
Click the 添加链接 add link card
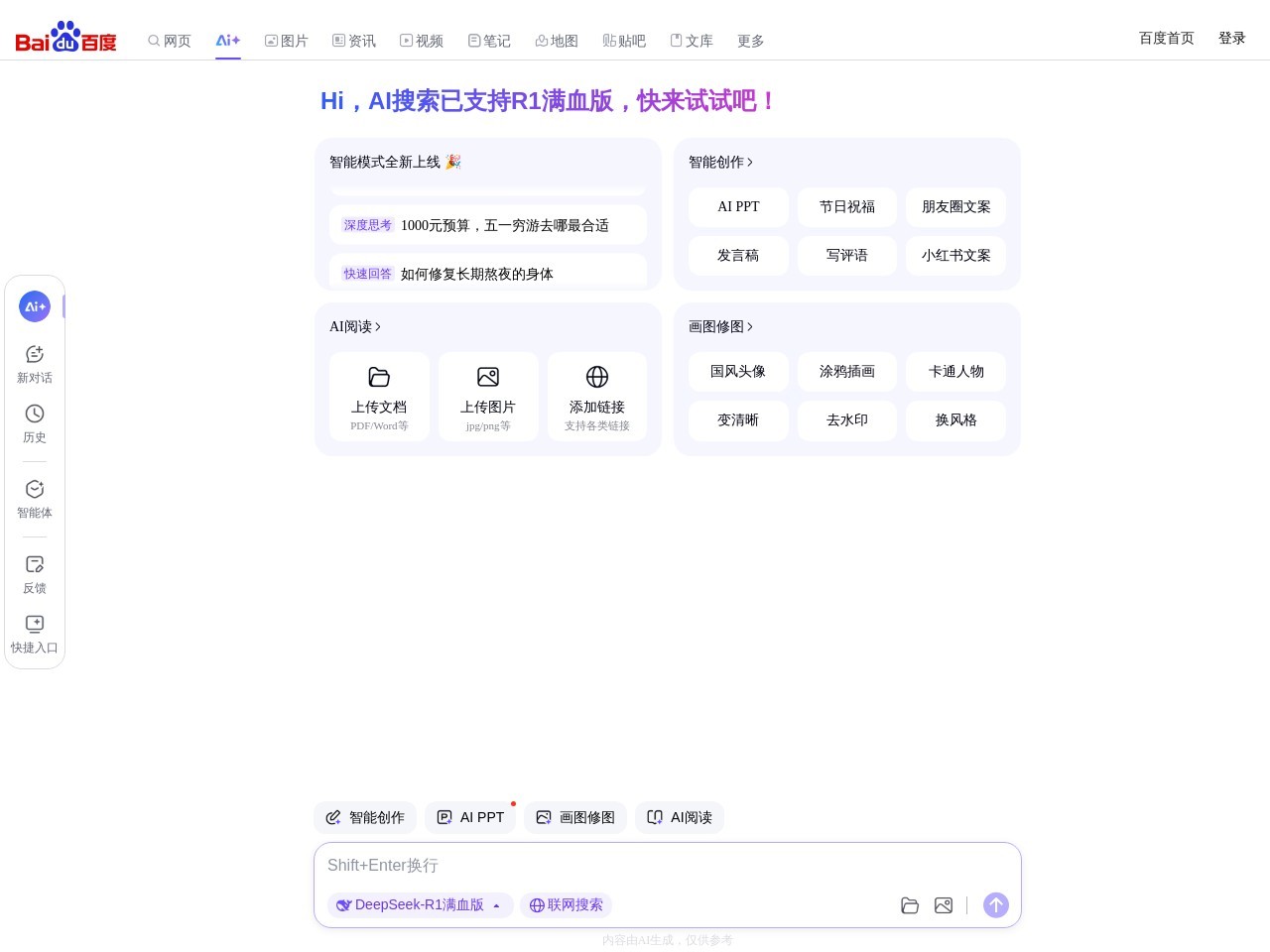[x=597, y=397]
